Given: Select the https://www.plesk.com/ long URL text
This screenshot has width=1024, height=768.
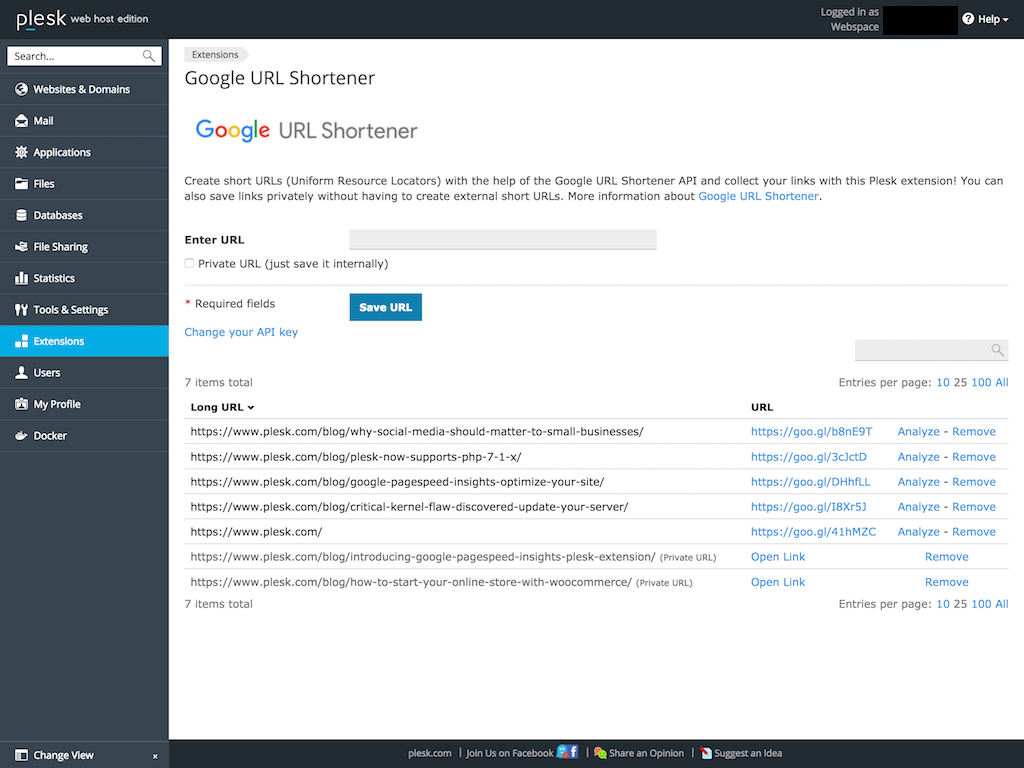Looking at the screenshot, I should [x=256, y=532].
